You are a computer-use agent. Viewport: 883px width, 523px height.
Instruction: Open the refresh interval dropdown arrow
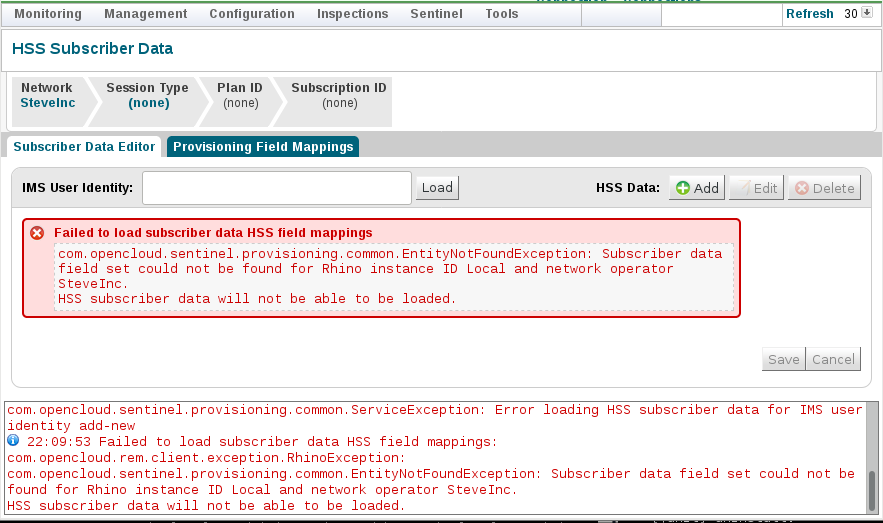[x=867, y=13]
